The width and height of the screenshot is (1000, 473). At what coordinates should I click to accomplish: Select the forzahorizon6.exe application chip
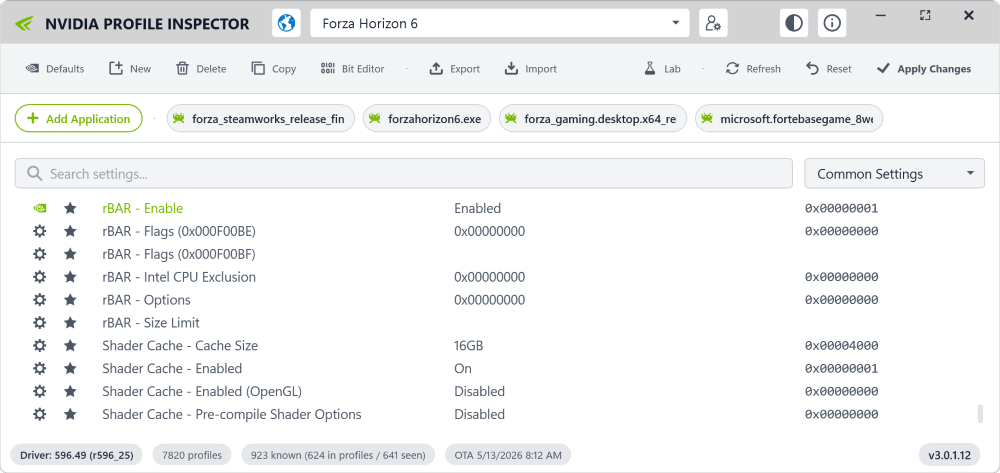[427, 119]
